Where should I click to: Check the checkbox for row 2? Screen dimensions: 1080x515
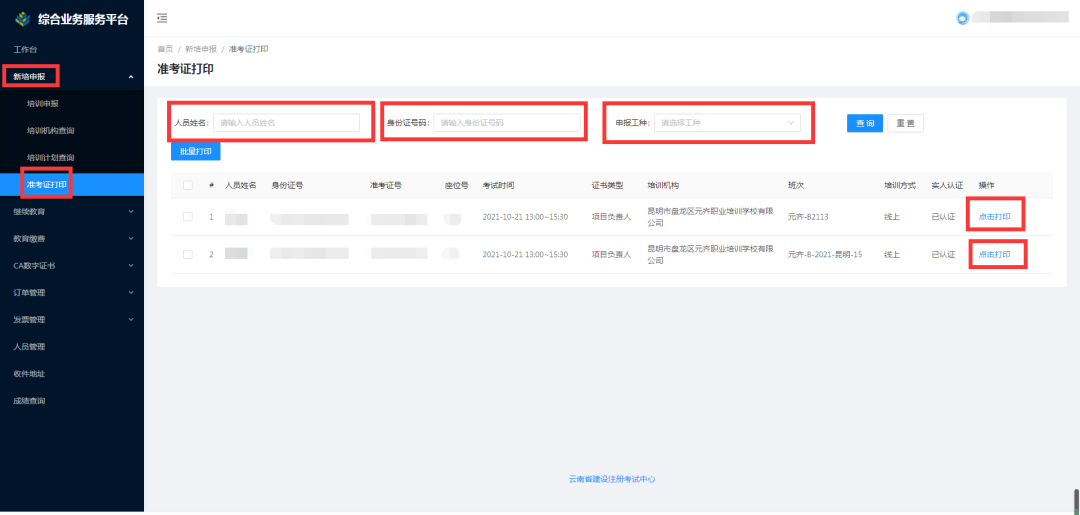pyautogui.click(x=187, y=254)
